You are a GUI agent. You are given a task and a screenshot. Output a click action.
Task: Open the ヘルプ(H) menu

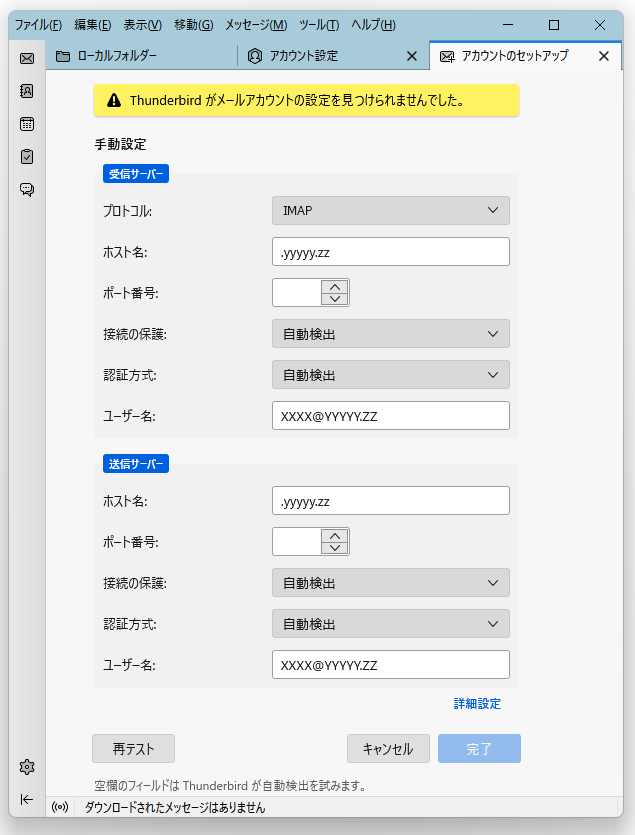373,24
